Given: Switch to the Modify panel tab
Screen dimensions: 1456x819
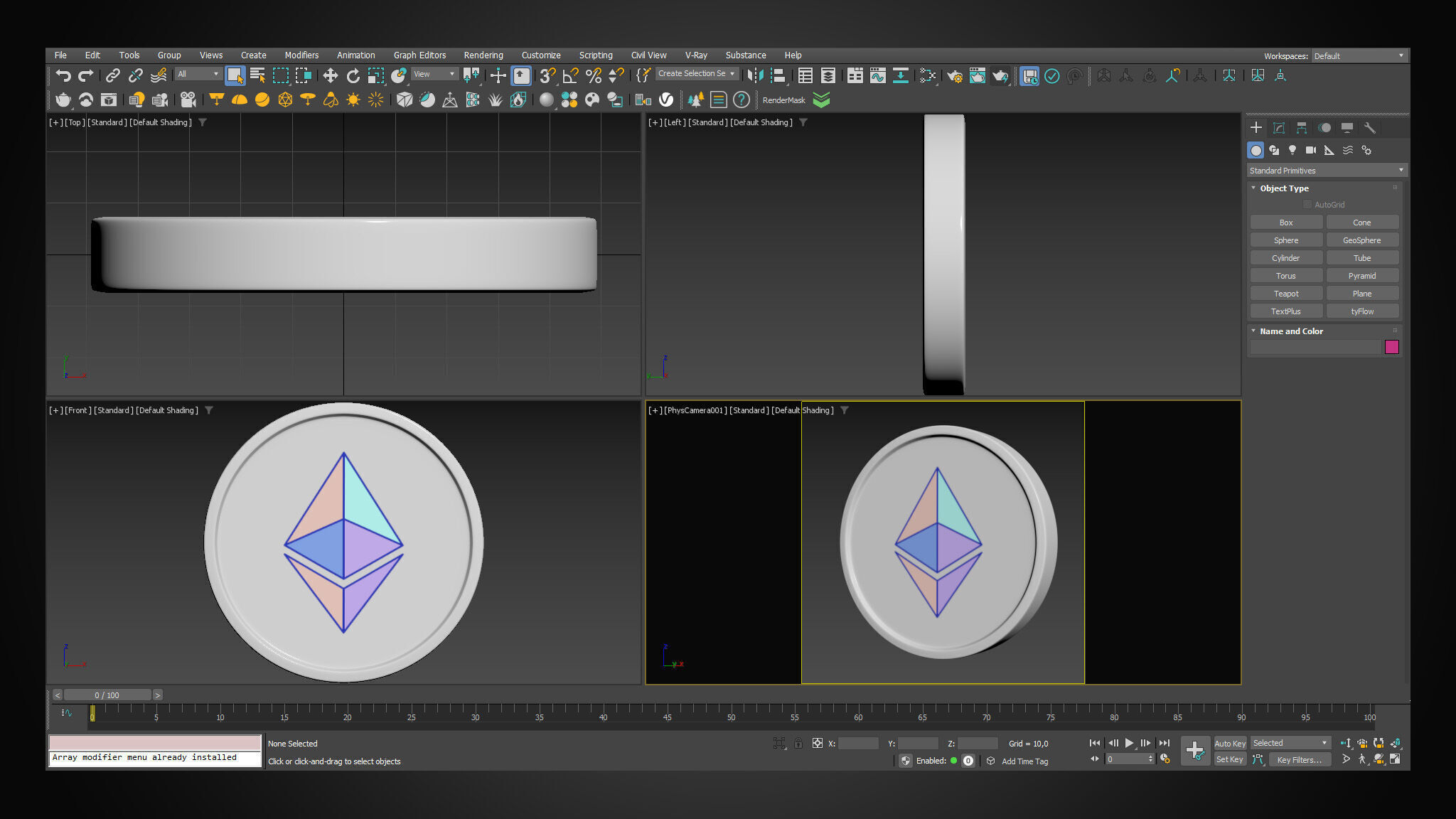Looking at the screenshot, I should pyautogui.click(x=1279, y=128).
